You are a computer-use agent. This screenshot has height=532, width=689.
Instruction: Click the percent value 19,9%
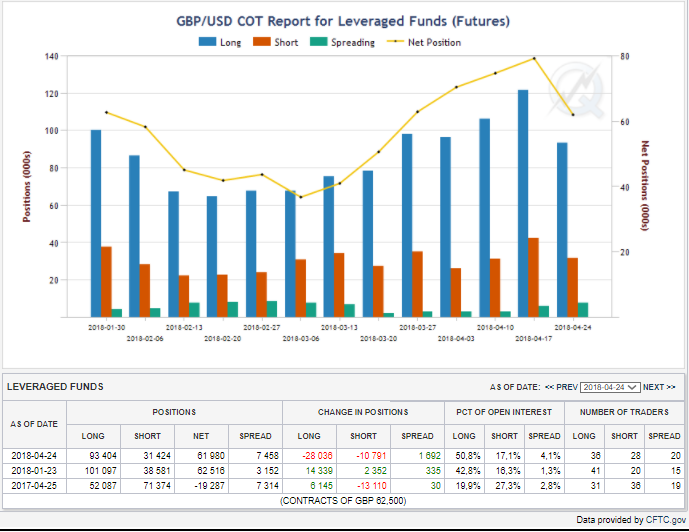(468, 485)
